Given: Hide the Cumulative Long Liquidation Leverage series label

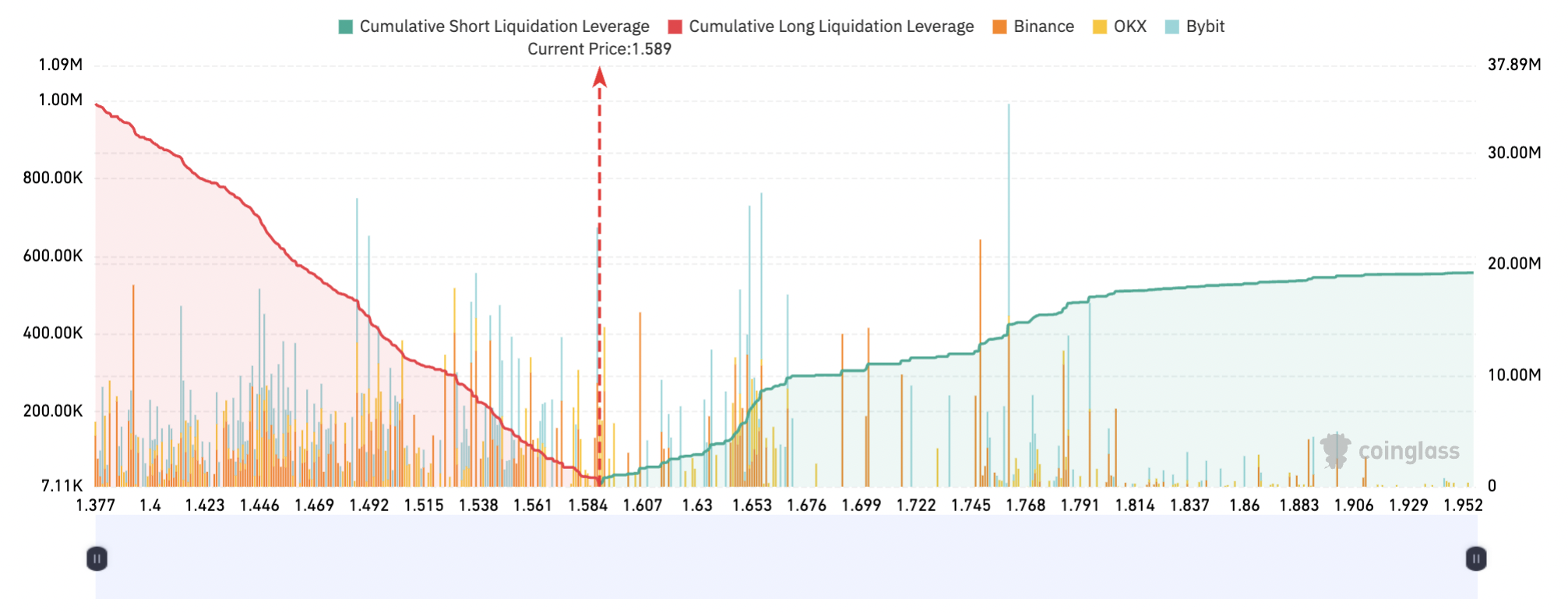Looking at the screenshot, I should [831, 26].
